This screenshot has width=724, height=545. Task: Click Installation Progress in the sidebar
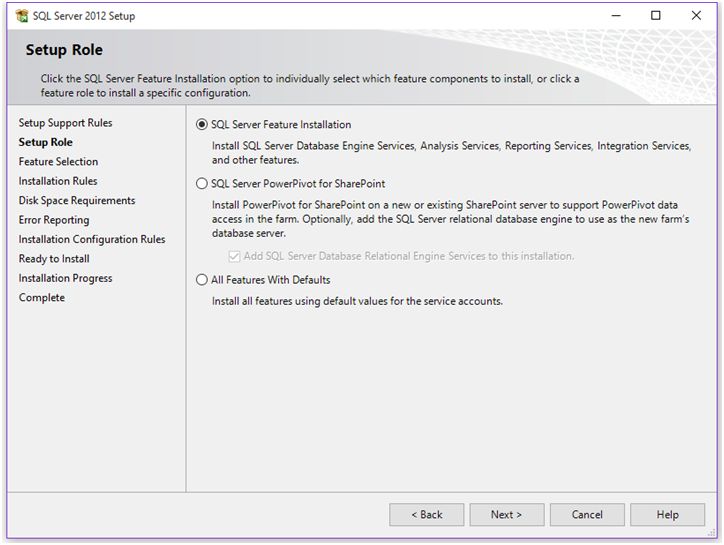[65, 278]
